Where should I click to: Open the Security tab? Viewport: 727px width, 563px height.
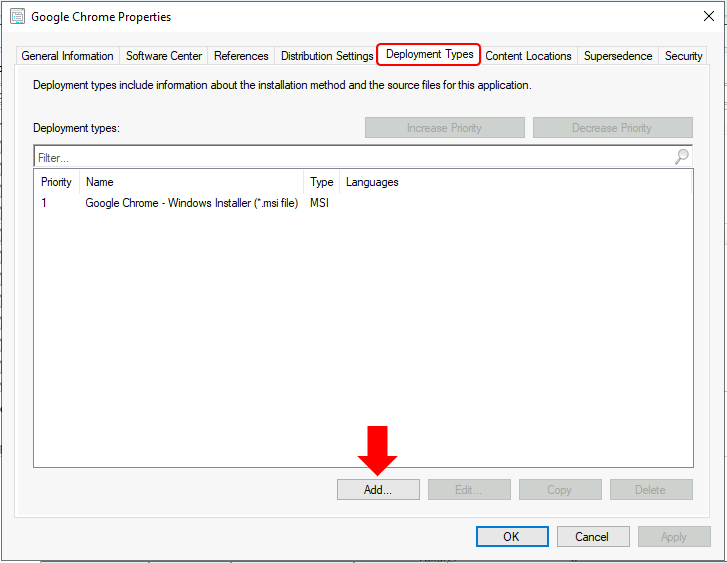(x=683, y=56)
